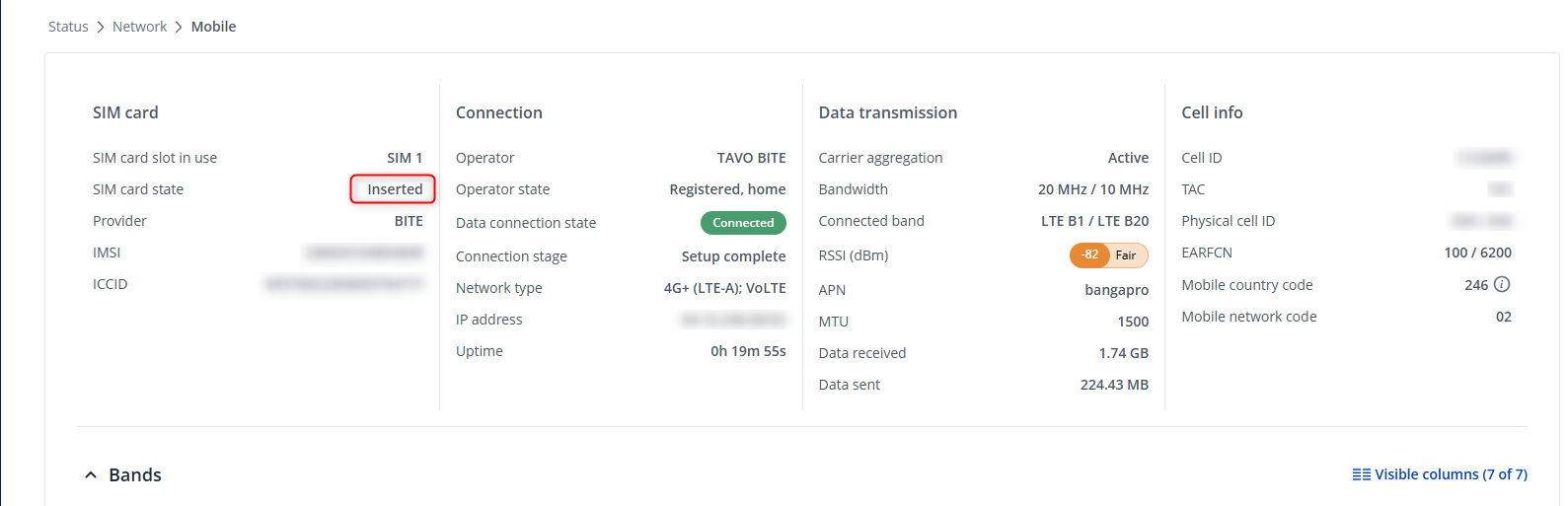Click the breadcrumb arrow before Mobile
Viewport: 1568px width, 506px height.
(179, 27)
